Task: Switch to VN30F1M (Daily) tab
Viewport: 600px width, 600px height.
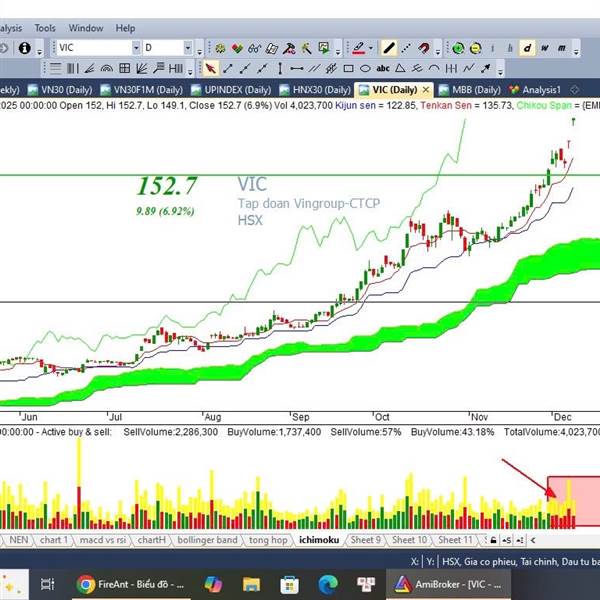Action: click(141, 90)
